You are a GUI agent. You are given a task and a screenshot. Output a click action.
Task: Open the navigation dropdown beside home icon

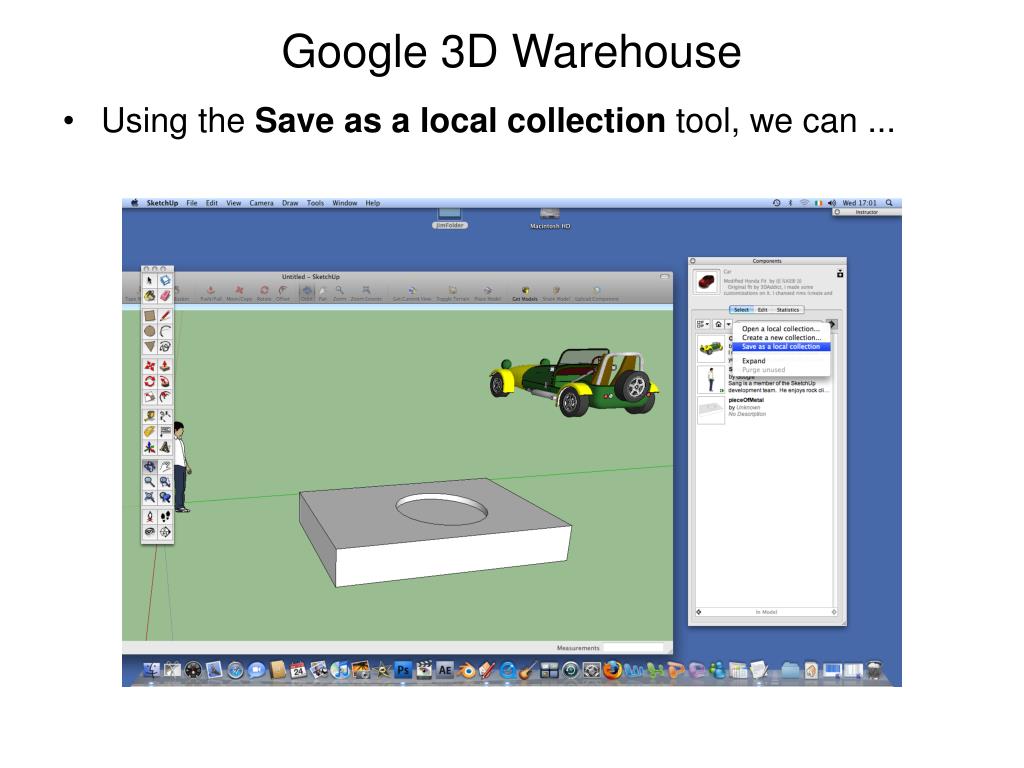728,325
